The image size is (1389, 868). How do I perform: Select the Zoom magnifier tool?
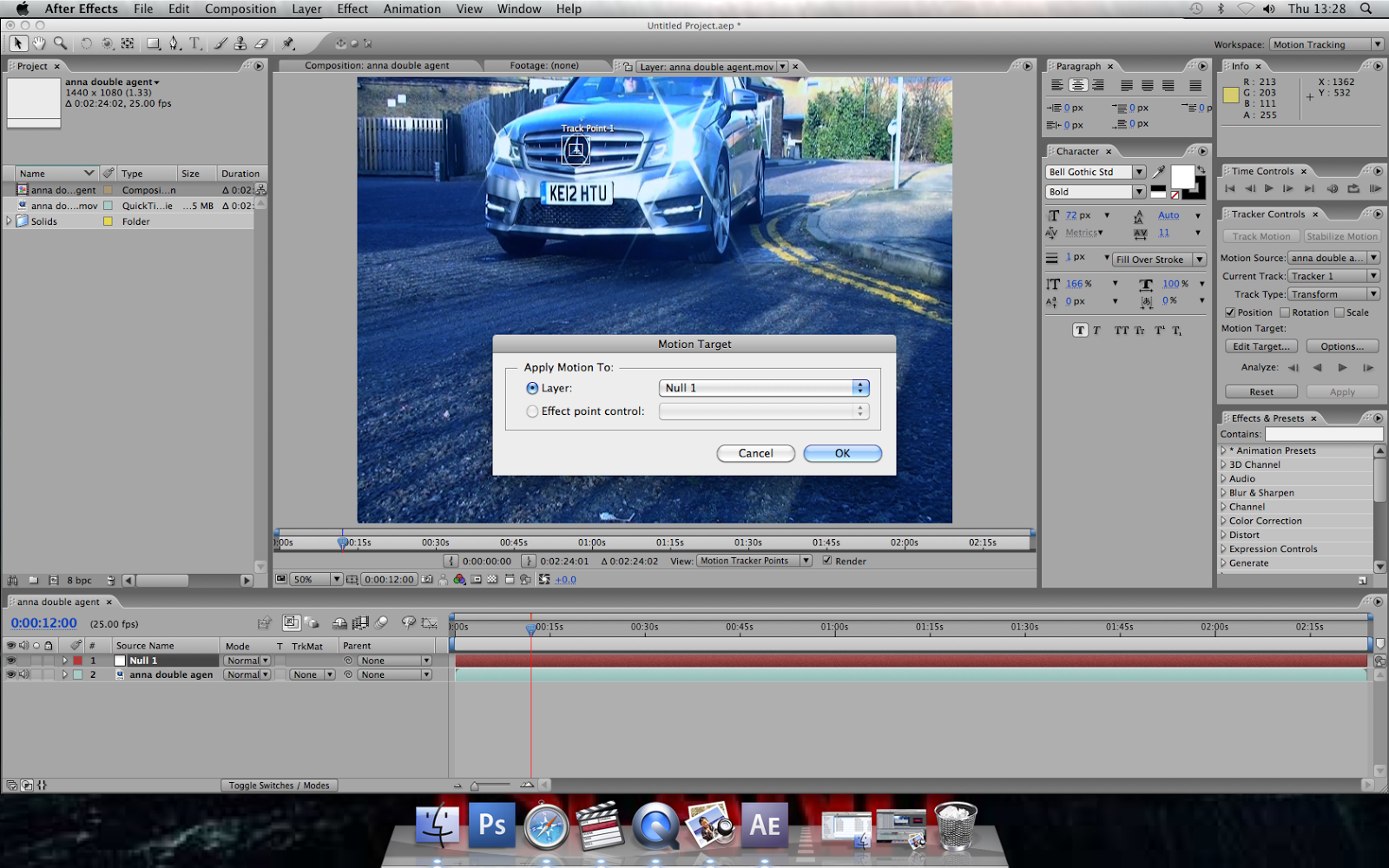[60, 43]
